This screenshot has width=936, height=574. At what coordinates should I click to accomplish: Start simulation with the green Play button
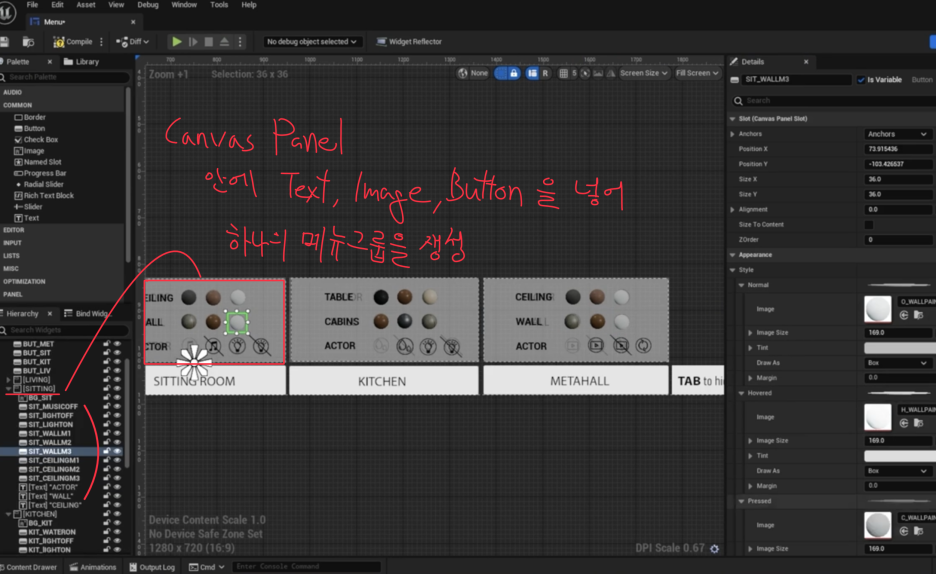[x=177, y=42]
